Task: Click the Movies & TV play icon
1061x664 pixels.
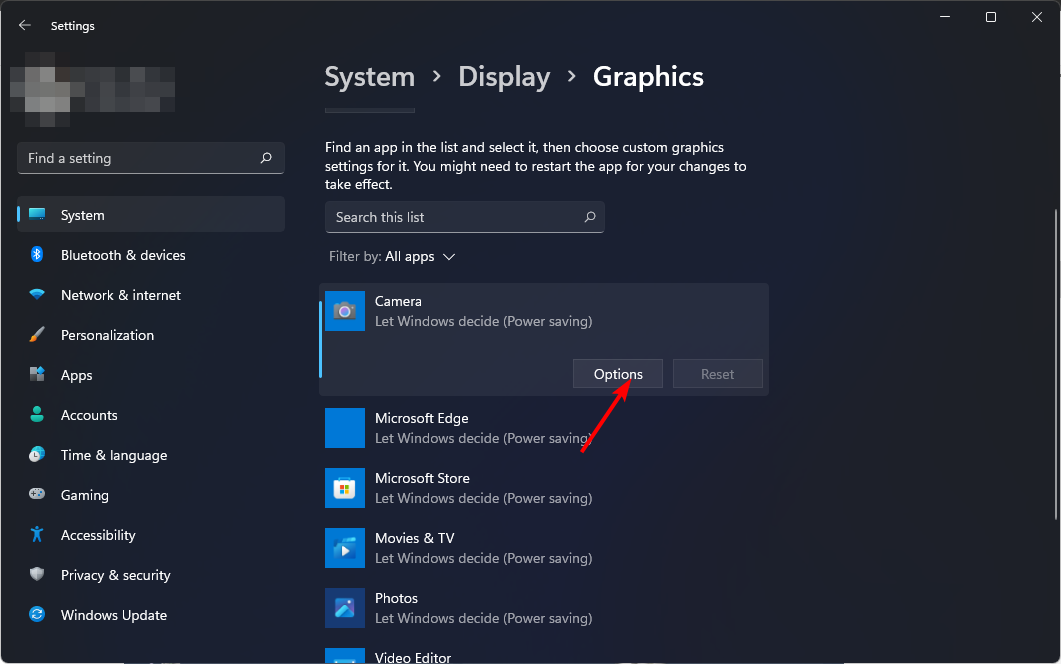Action: click(x=345, y=548)
